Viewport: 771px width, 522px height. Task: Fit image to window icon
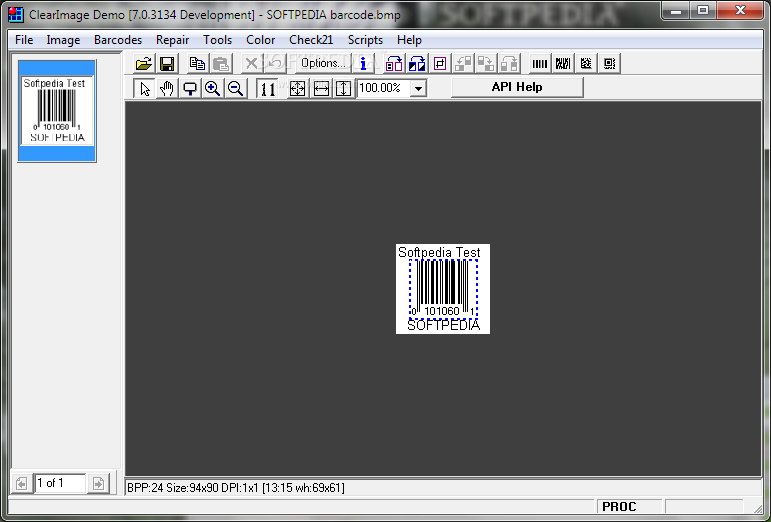297,88
